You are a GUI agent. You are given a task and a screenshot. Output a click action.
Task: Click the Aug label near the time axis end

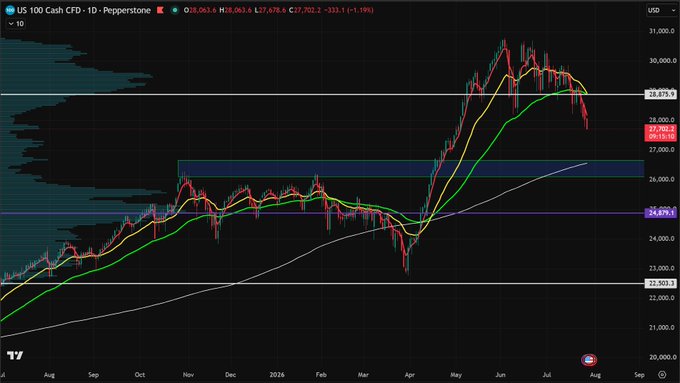[595, 374]
